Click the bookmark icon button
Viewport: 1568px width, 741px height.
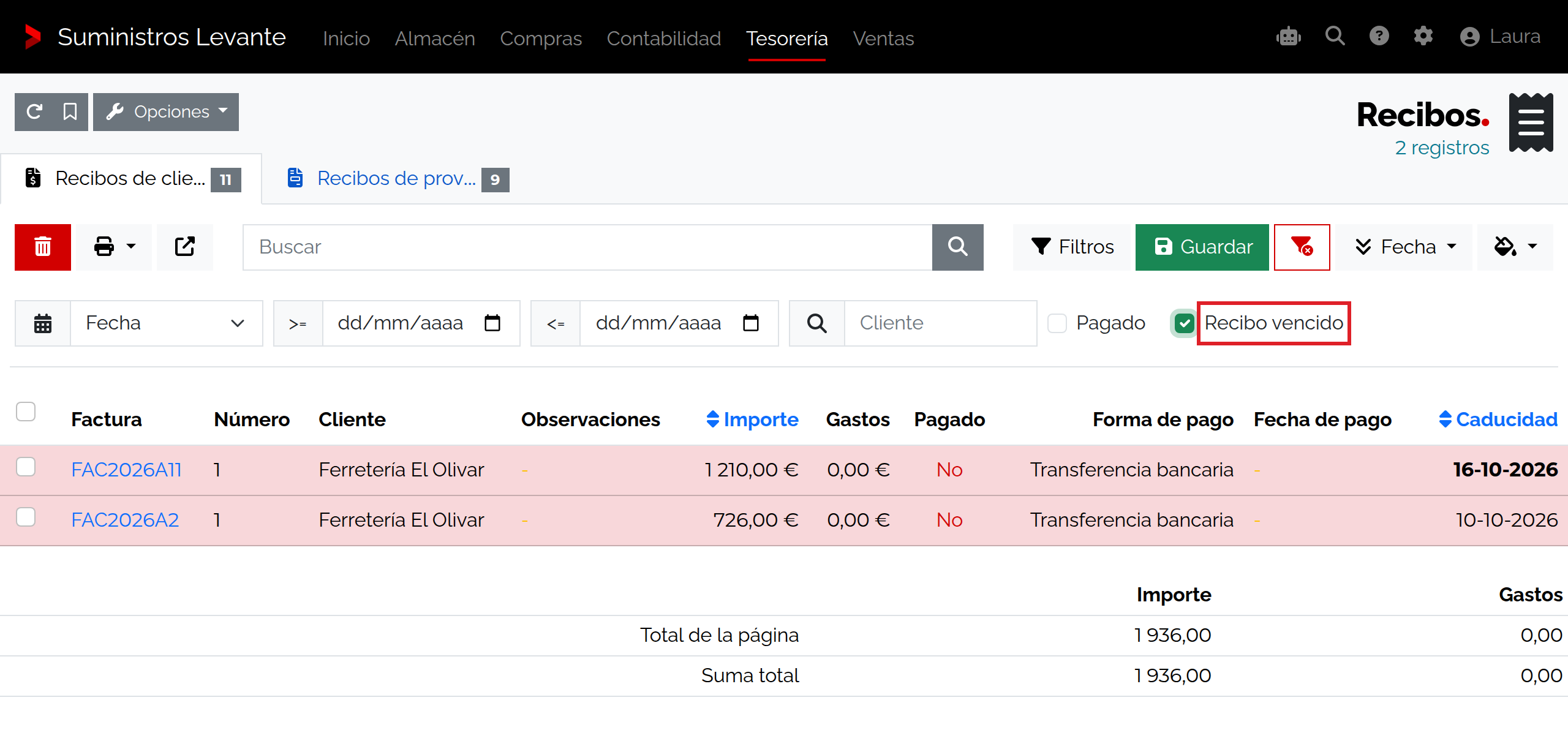[x=70, y=111]
